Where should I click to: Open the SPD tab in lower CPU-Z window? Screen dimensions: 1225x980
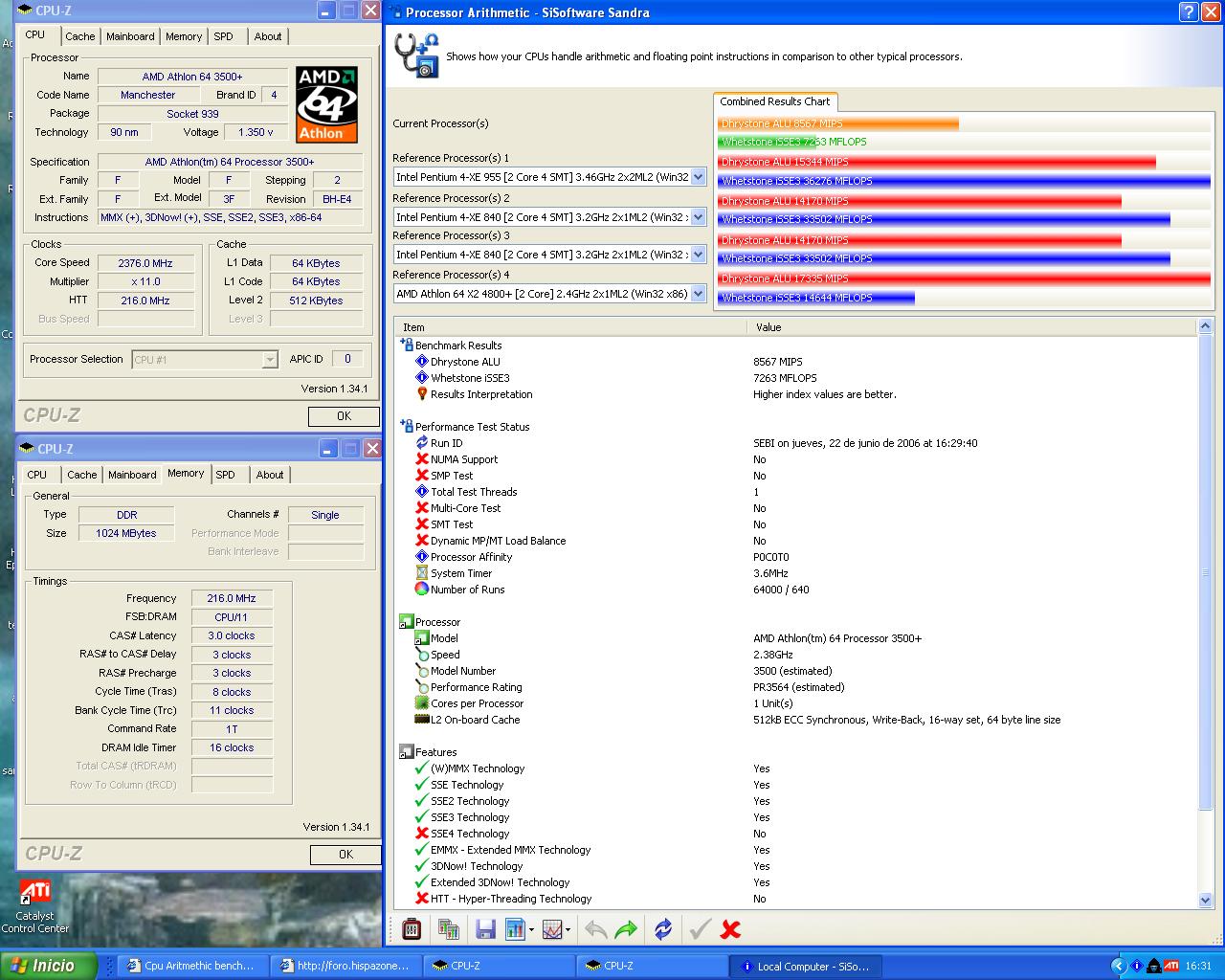226,475
